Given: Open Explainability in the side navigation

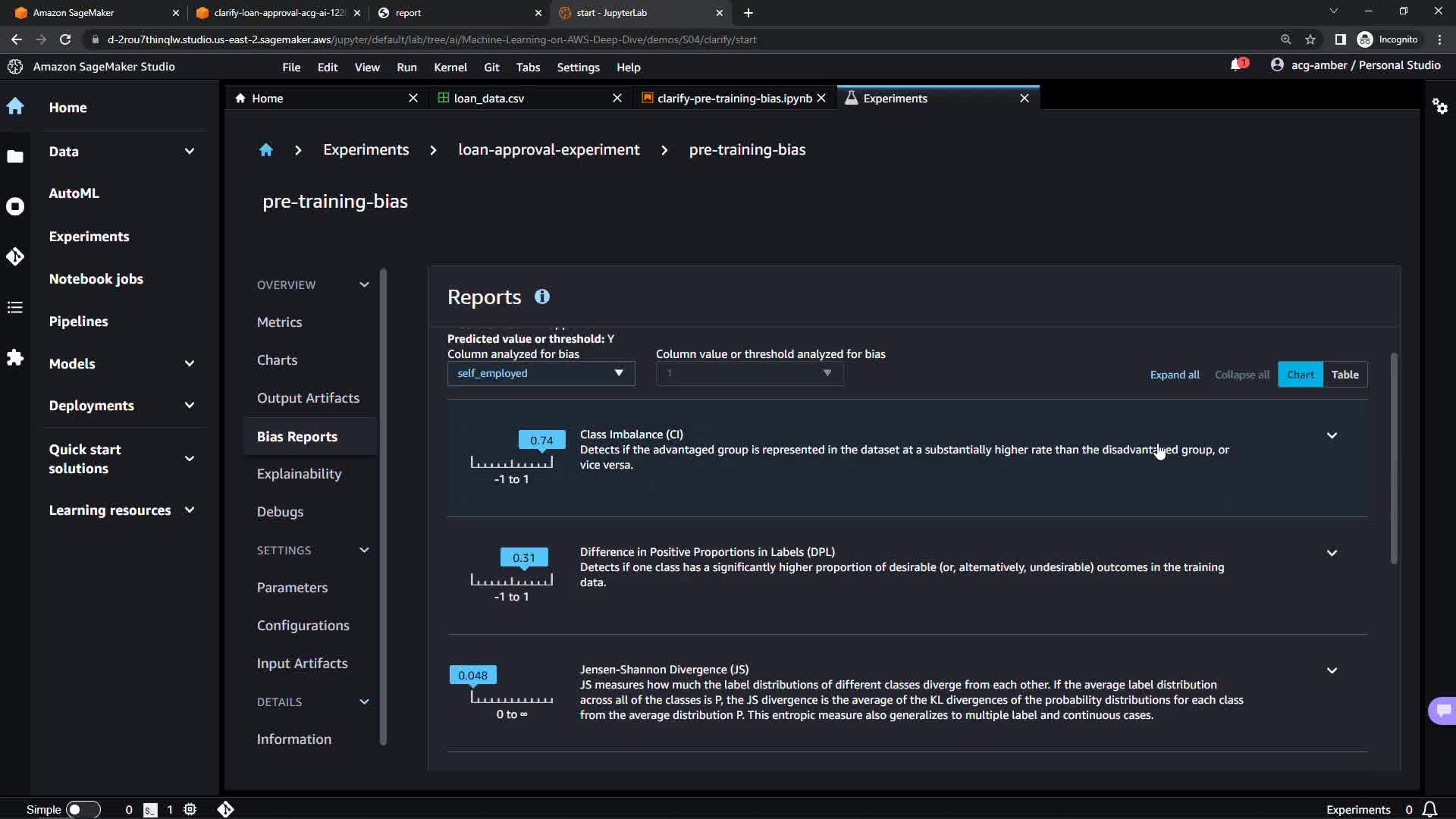Looking at the screenshot, I should (x=299, y=474).
